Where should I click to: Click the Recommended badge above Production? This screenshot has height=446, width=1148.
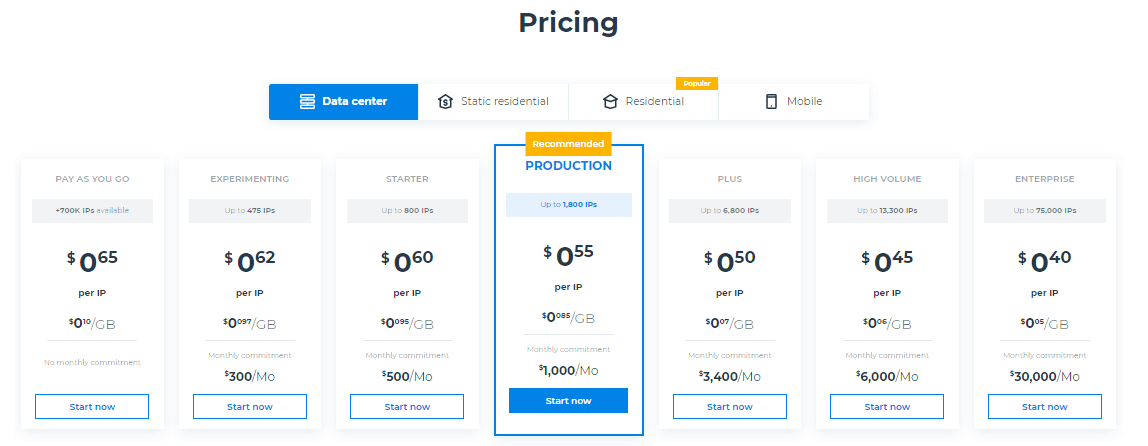568,144
